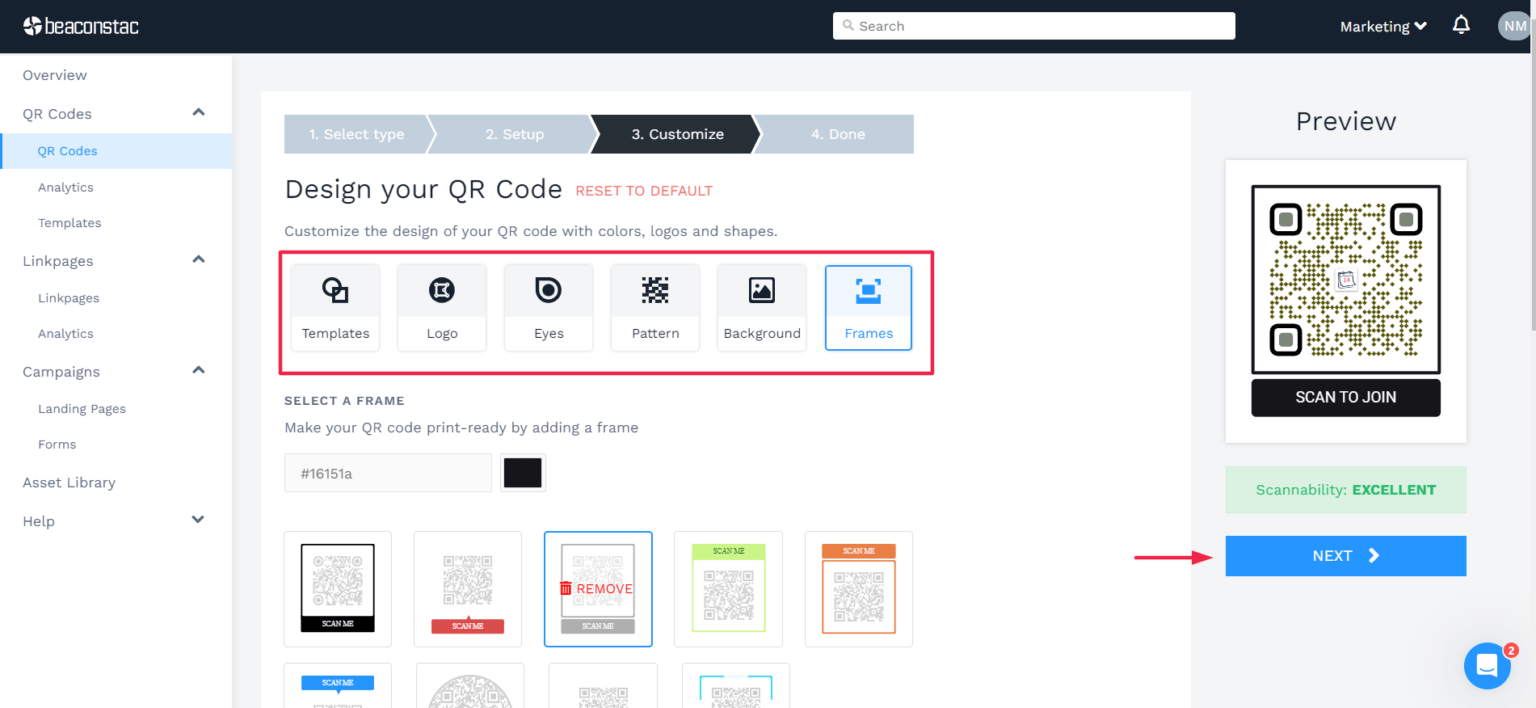Select the Frames design option

pyautogui.click(x=868, y=307)
